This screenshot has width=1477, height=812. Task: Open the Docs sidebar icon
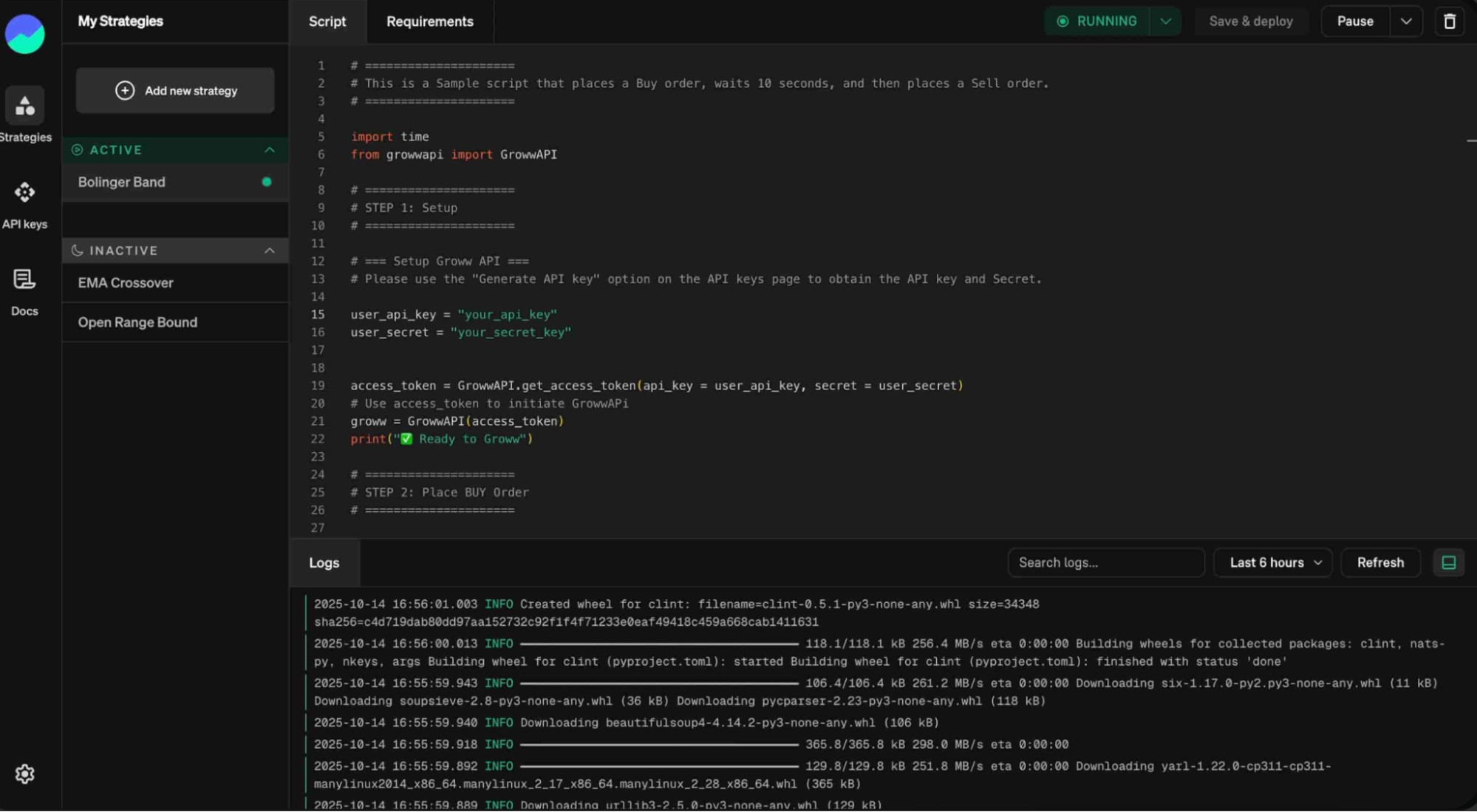click(24, 279)
